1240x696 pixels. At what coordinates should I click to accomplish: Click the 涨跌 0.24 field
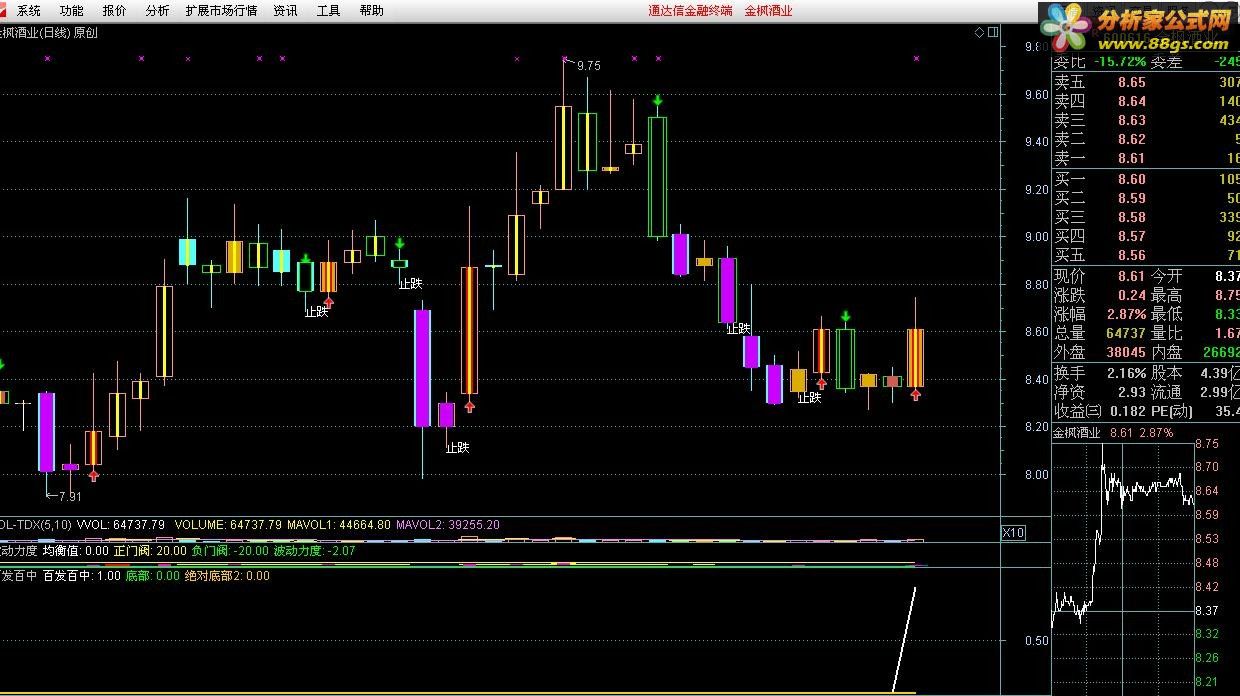1100,296
